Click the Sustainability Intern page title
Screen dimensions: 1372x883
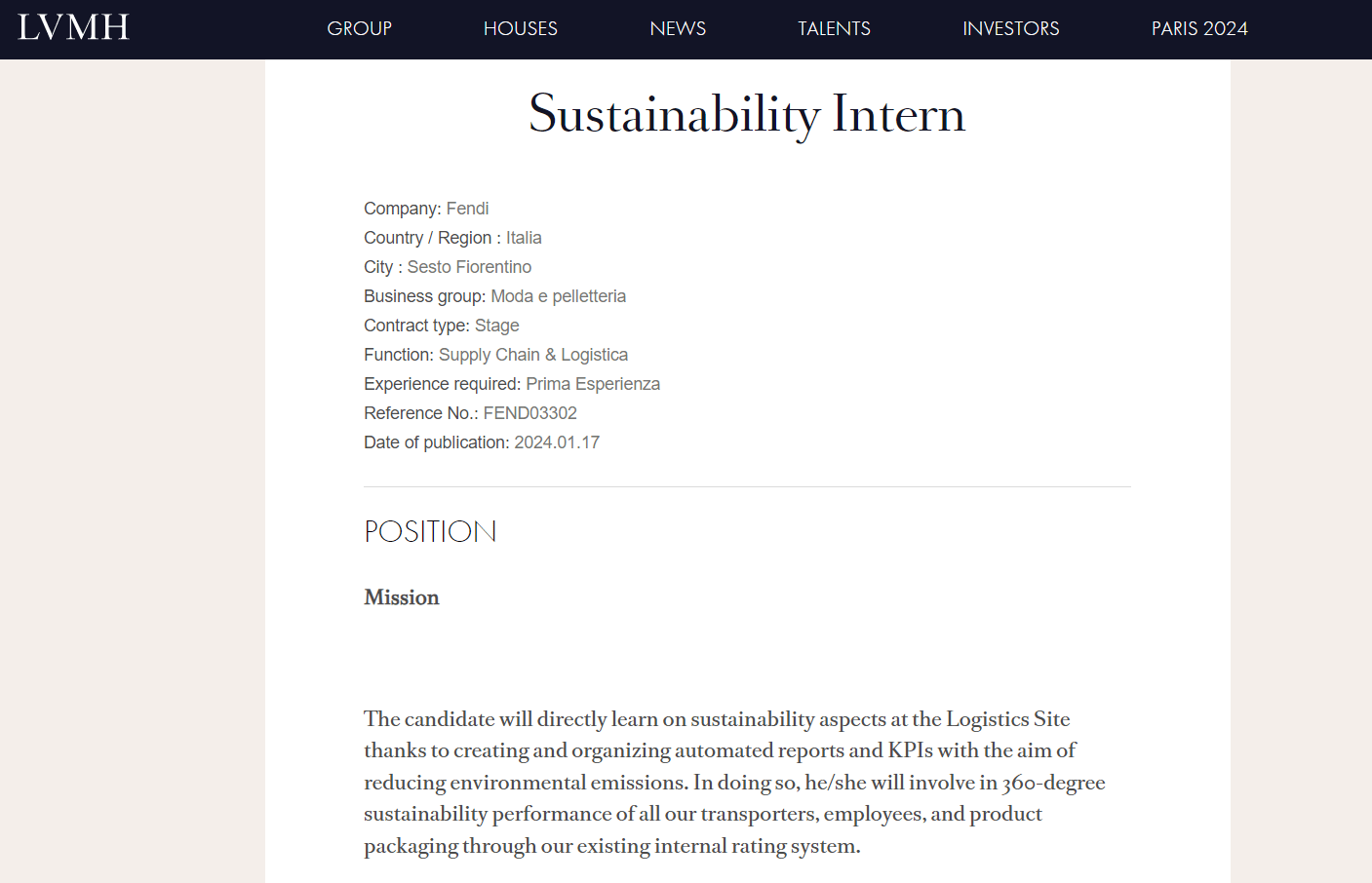747,114
